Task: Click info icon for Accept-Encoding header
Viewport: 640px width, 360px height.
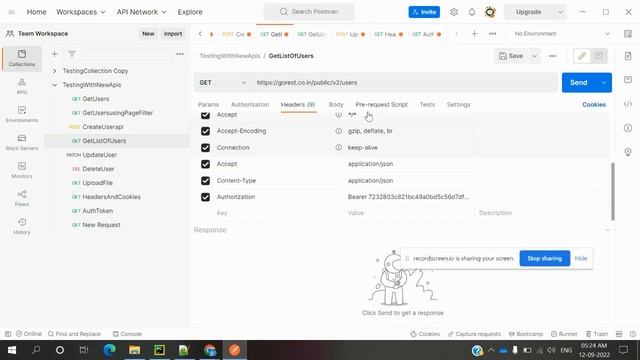Action: click(338, 131)
